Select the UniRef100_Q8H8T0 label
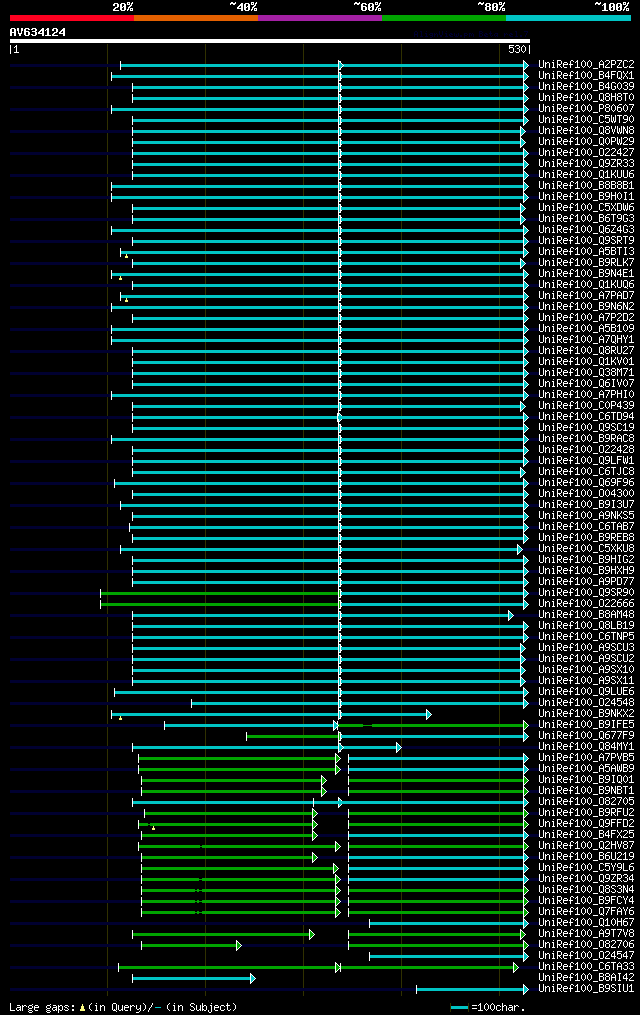640x1015 pixels. click(586, 98)
